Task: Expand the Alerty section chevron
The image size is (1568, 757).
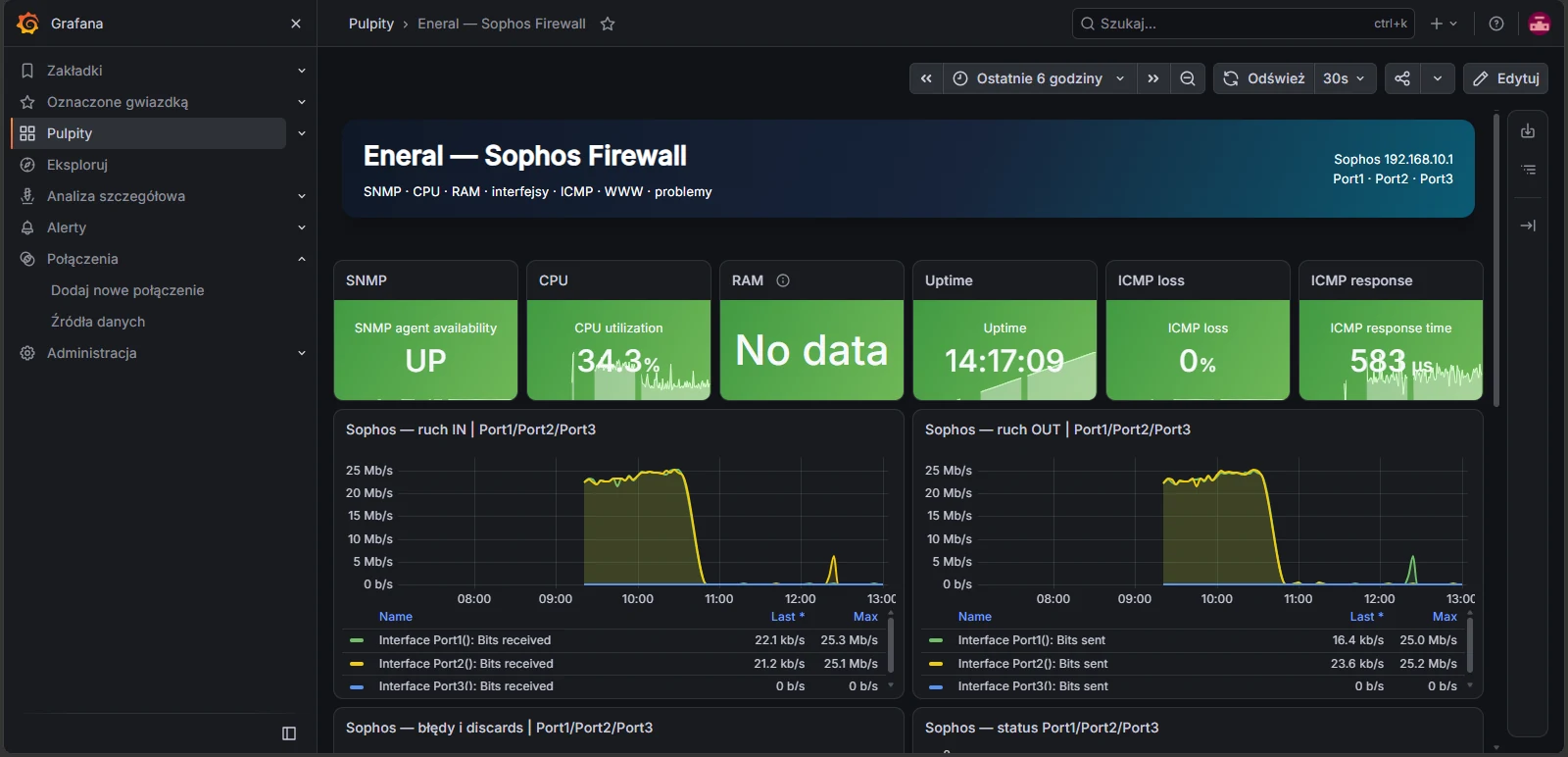Action: 302,227
